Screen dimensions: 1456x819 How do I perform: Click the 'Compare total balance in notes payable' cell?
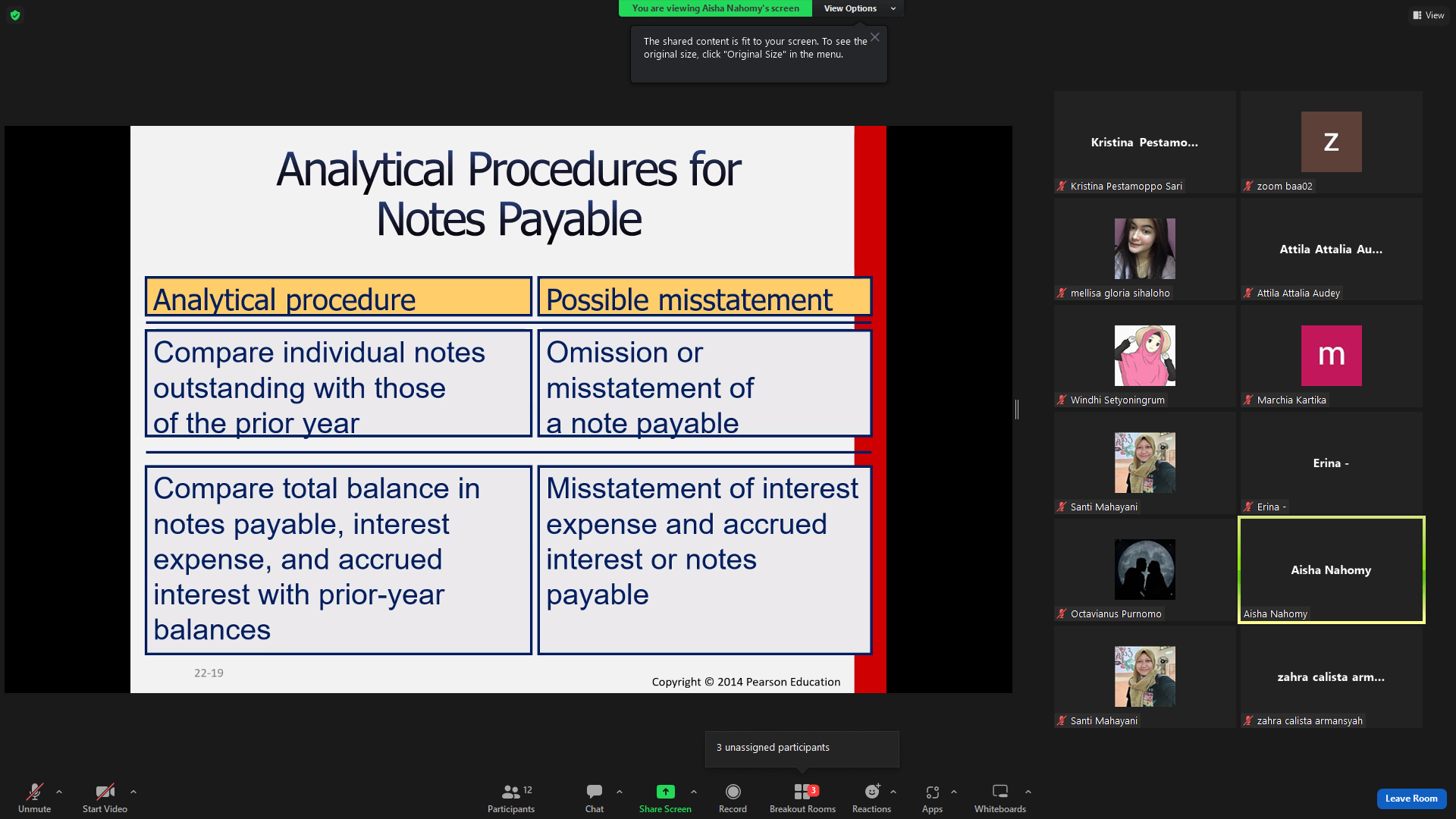click(x=338, y=560)
